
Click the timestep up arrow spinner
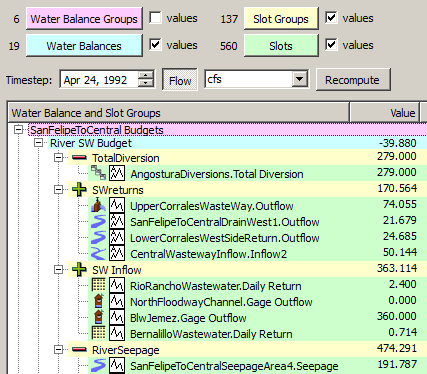click(146, 75)
